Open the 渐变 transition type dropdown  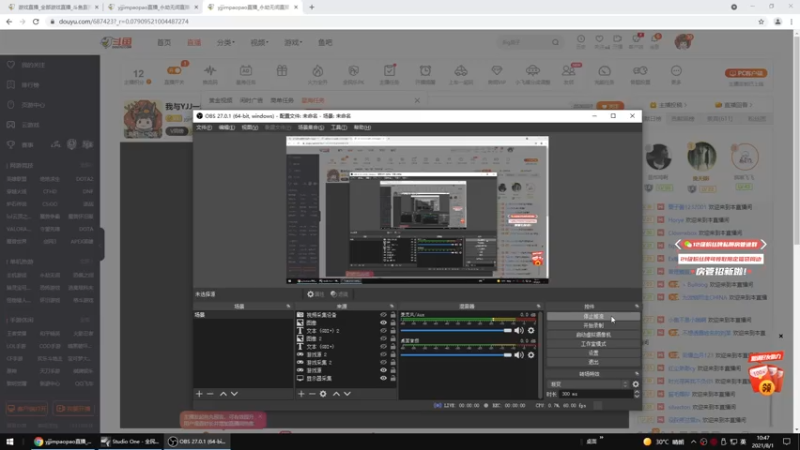589,384
